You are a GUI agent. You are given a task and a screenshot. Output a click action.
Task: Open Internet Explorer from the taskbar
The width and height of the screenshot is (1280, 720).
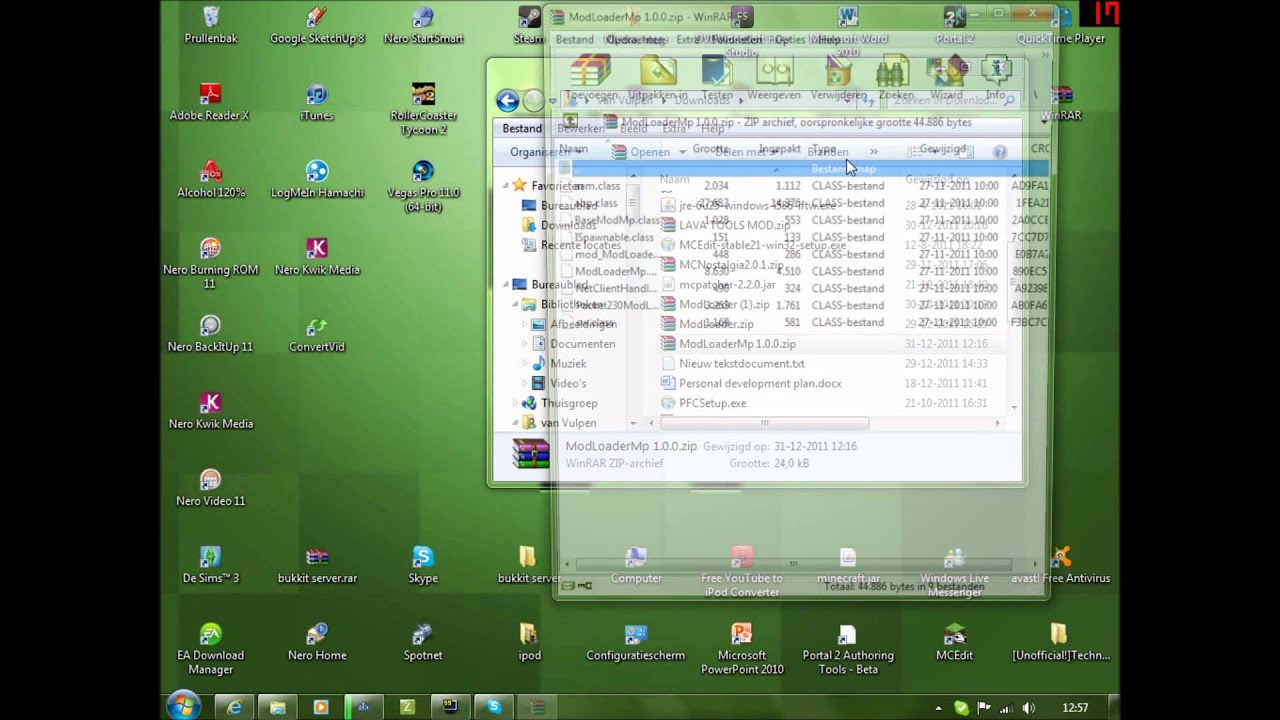pos(234,707)
